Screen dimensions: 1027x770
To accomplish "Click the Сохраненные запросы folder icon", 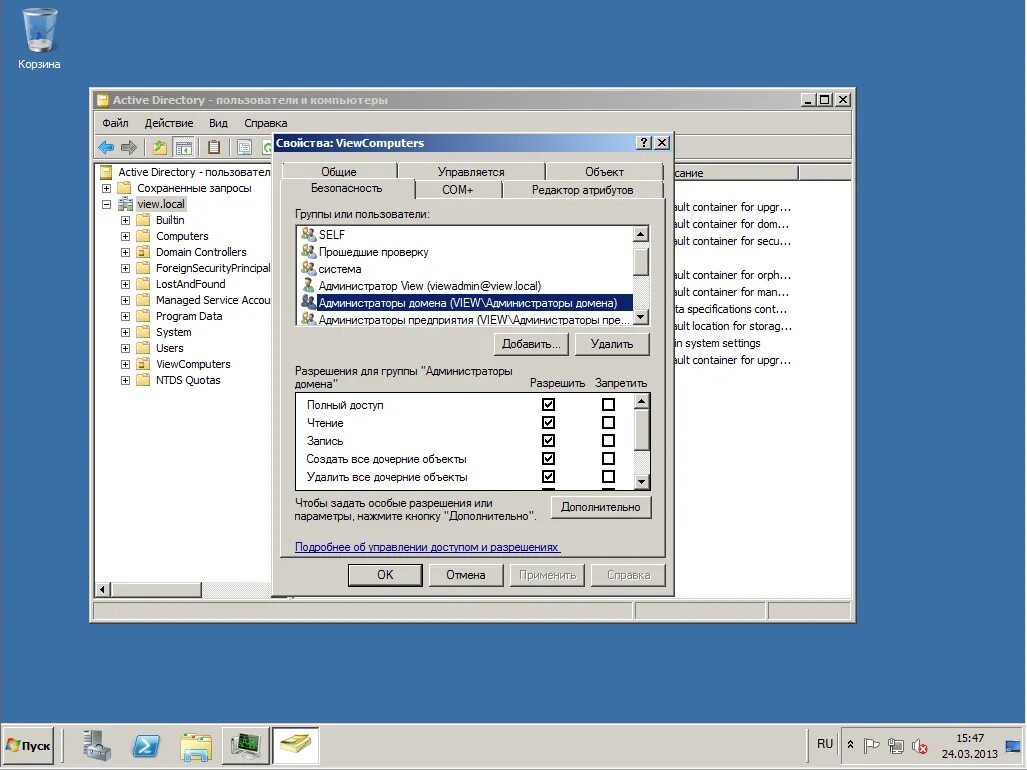I will (124, 188).
